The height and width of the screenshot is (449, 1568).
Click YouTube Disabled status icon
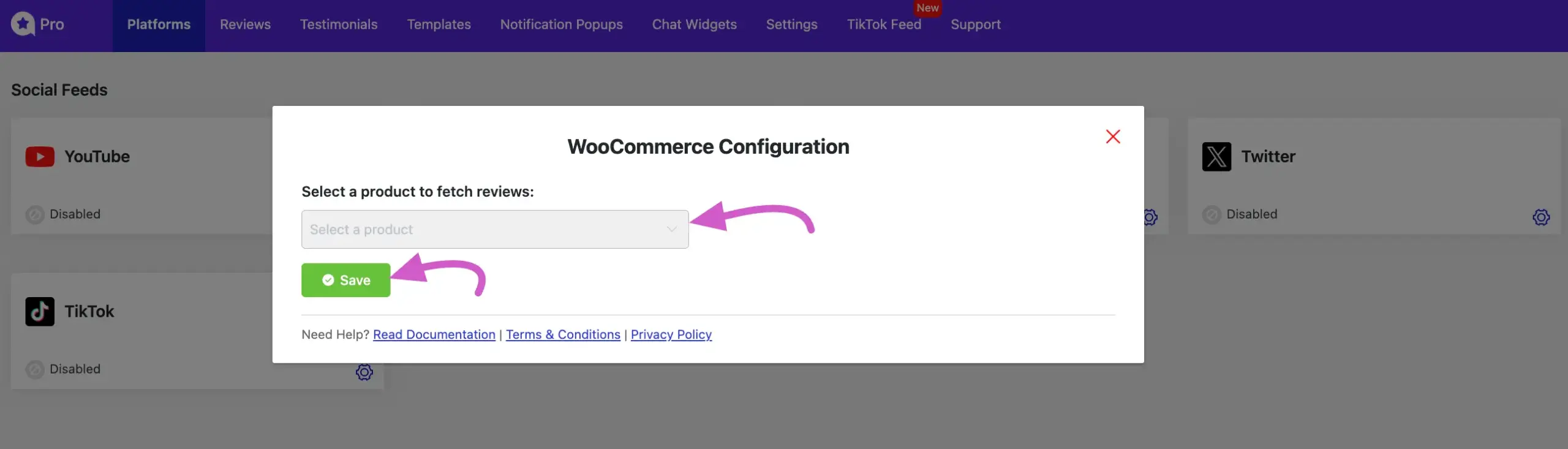click(x=35, y=214)
